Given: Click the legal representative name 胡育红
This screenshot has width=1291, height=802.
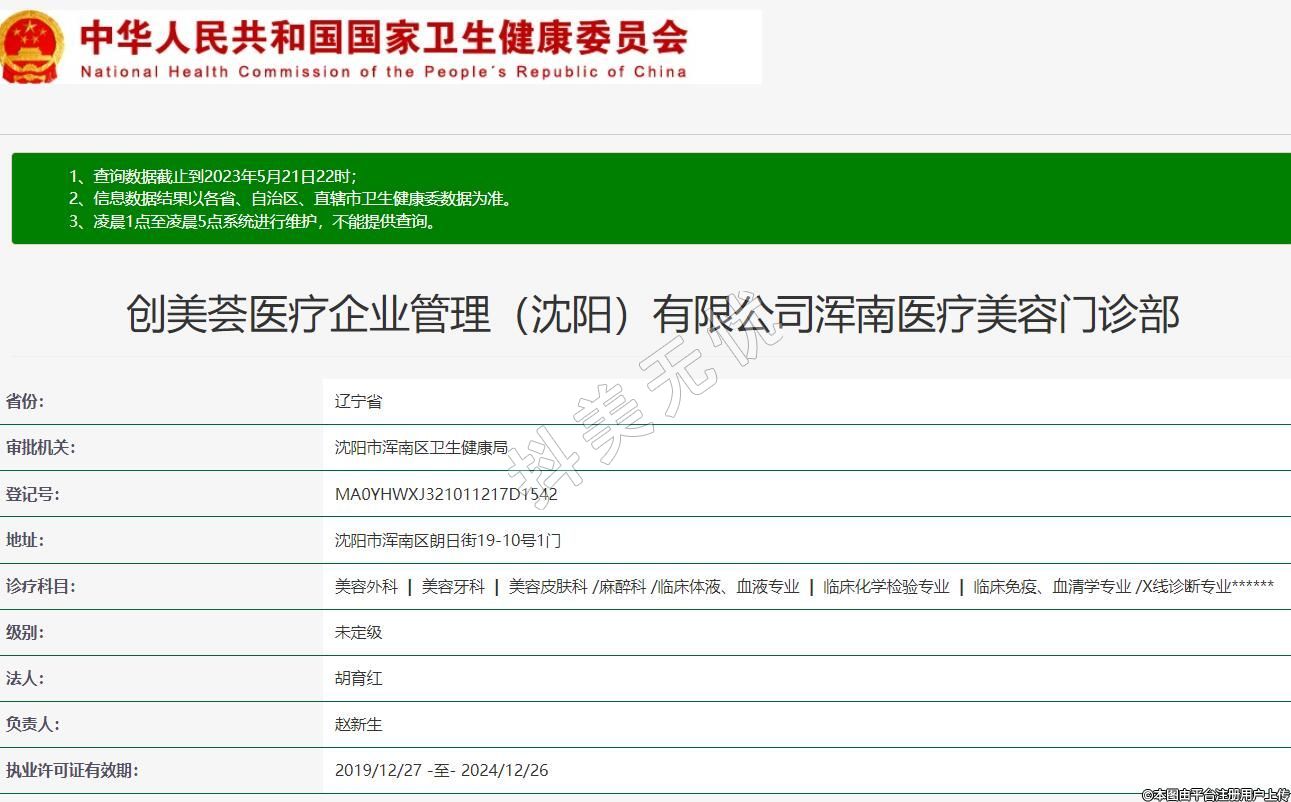Looking at the screenshot, I should click(358, 679).
